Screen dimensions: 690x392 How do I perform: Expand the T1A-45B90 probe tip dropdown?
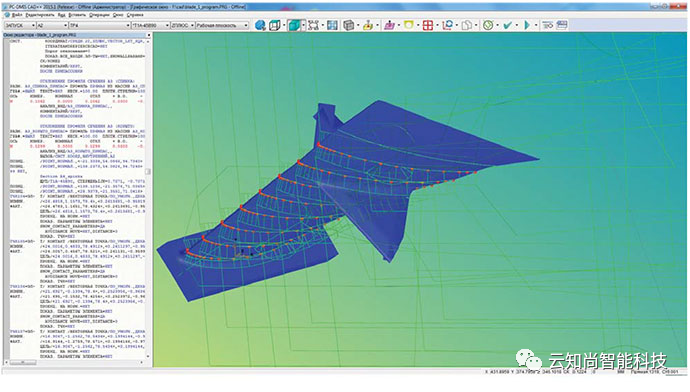[150, 26]
